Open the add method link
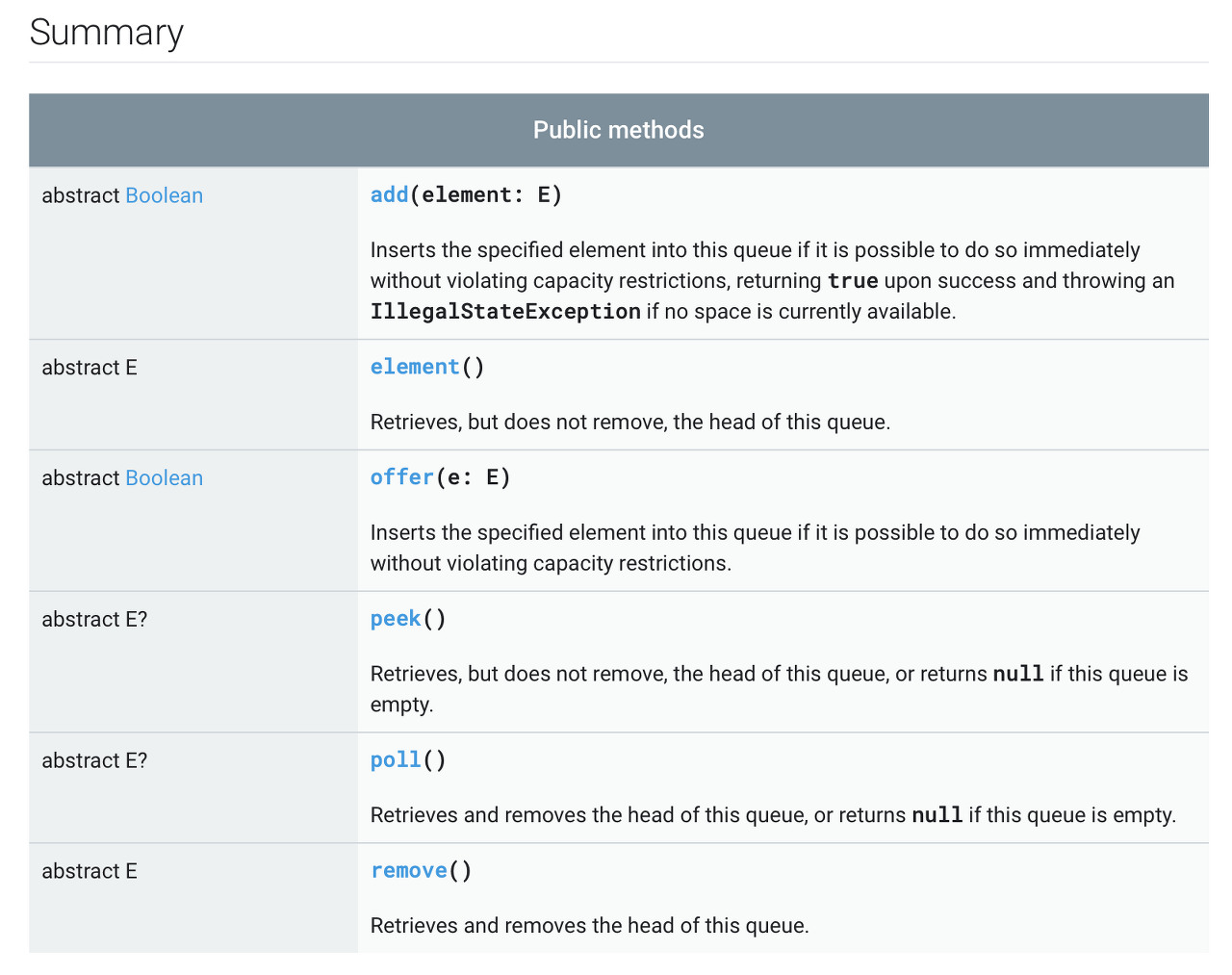This screenshot has width=1232, height=975. point(390,194)
